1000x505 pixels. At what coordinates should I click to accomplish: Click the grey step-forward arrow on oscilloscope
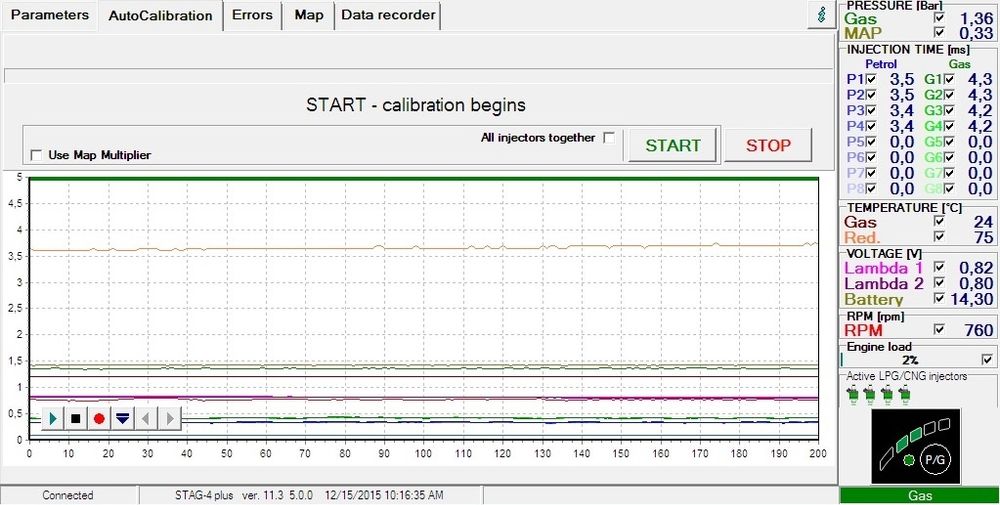click(170, 419)
